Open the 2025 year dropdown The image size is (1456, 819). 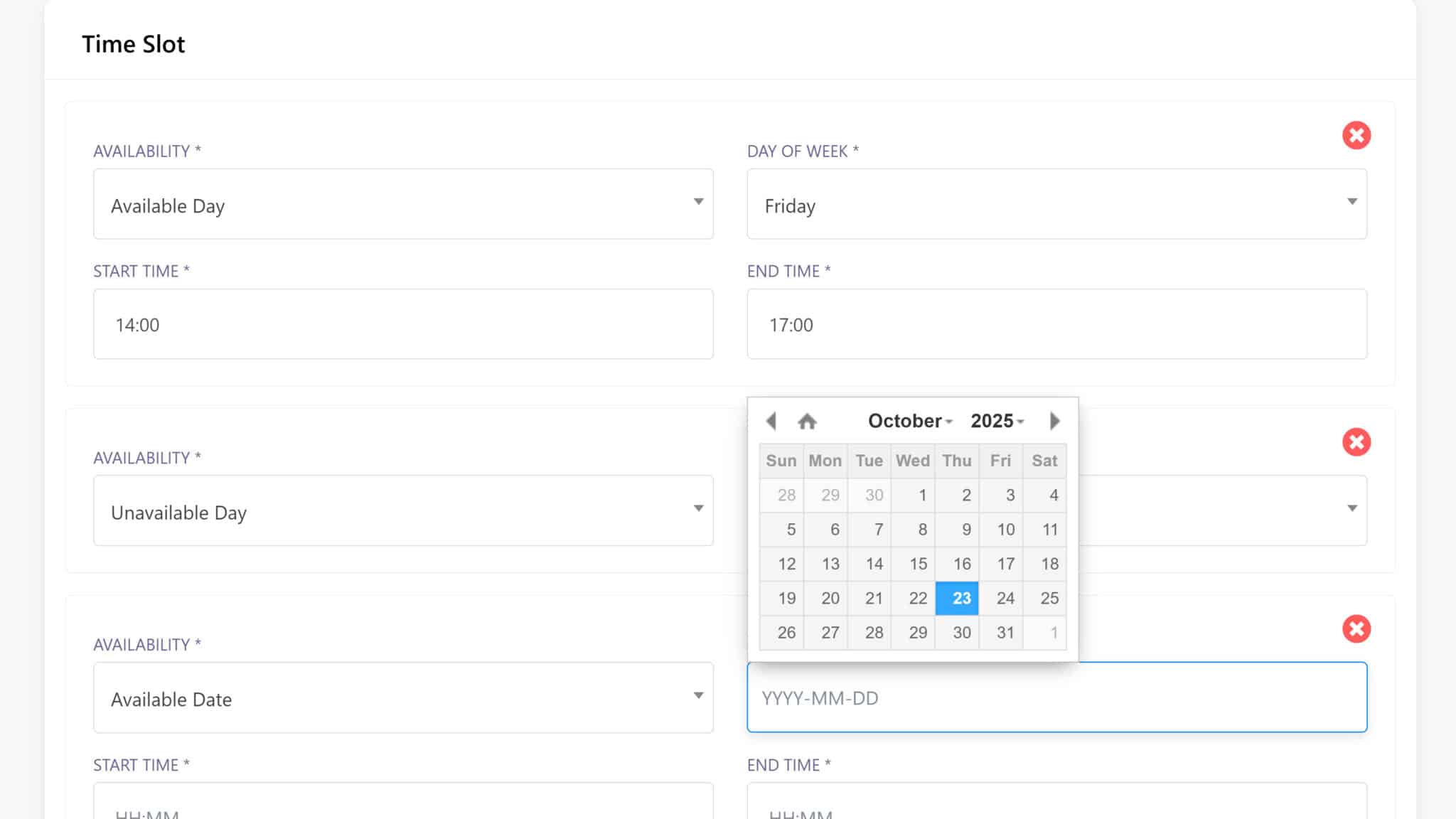(x=997, y=421)
